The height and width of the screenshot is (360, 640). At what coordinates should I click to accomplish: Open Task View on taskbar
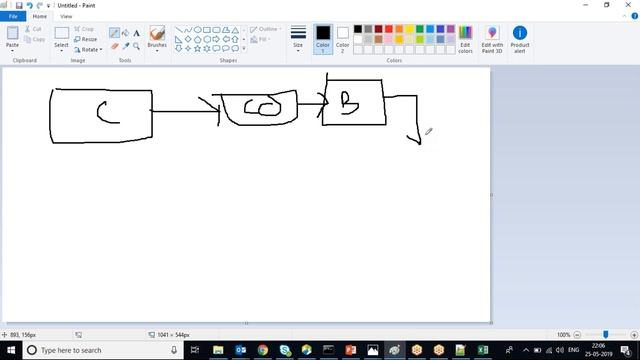(195, 350)
